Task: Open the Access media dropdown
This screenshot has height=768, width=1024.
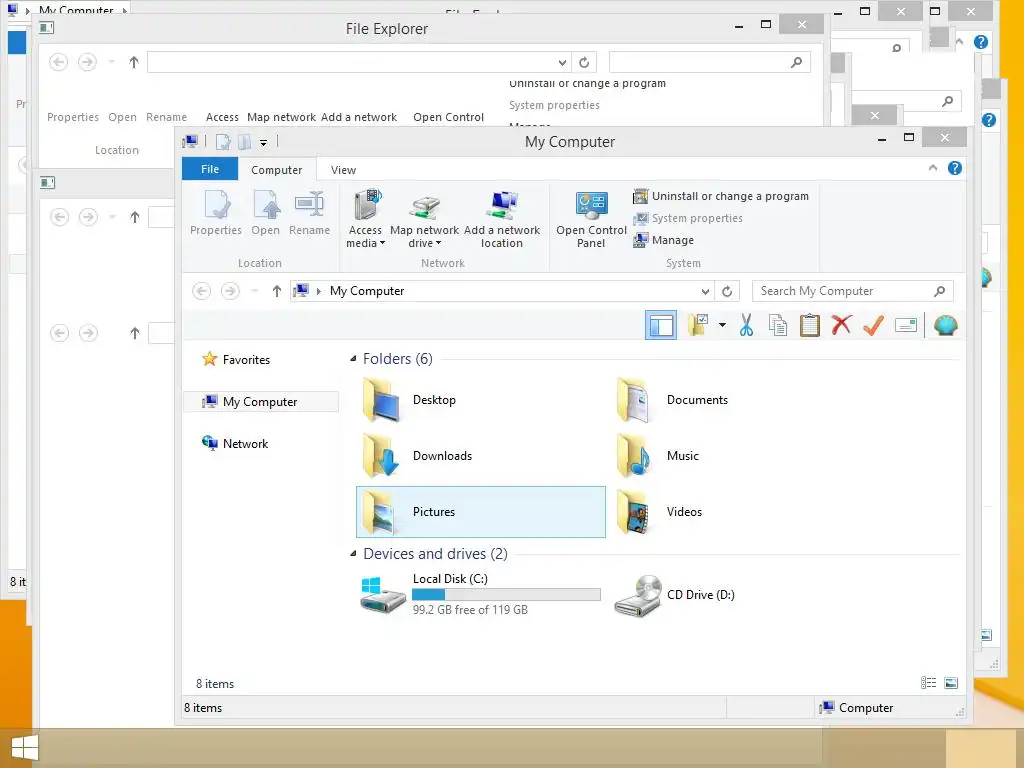Action: [366, 219]
